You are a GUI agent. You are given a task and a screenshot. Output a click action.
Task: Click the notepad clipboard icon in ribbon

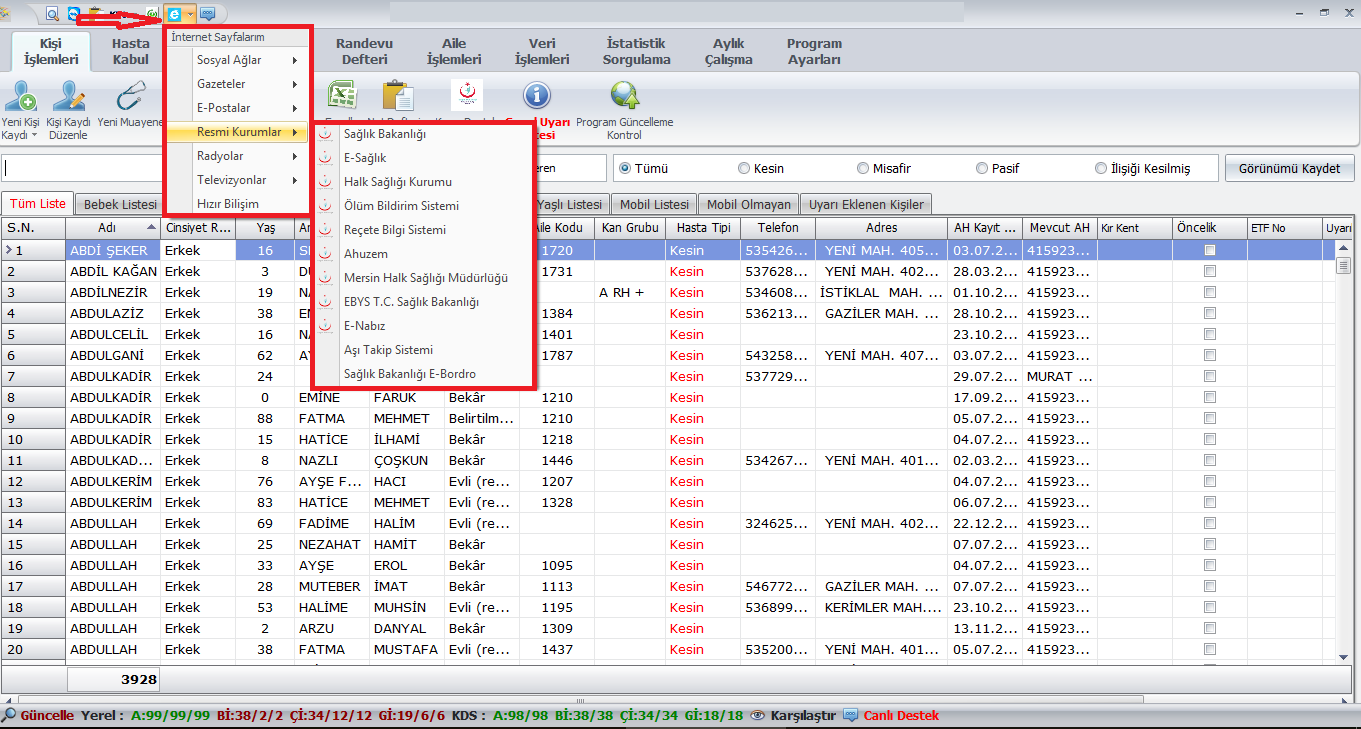click(x=398, y=97)
